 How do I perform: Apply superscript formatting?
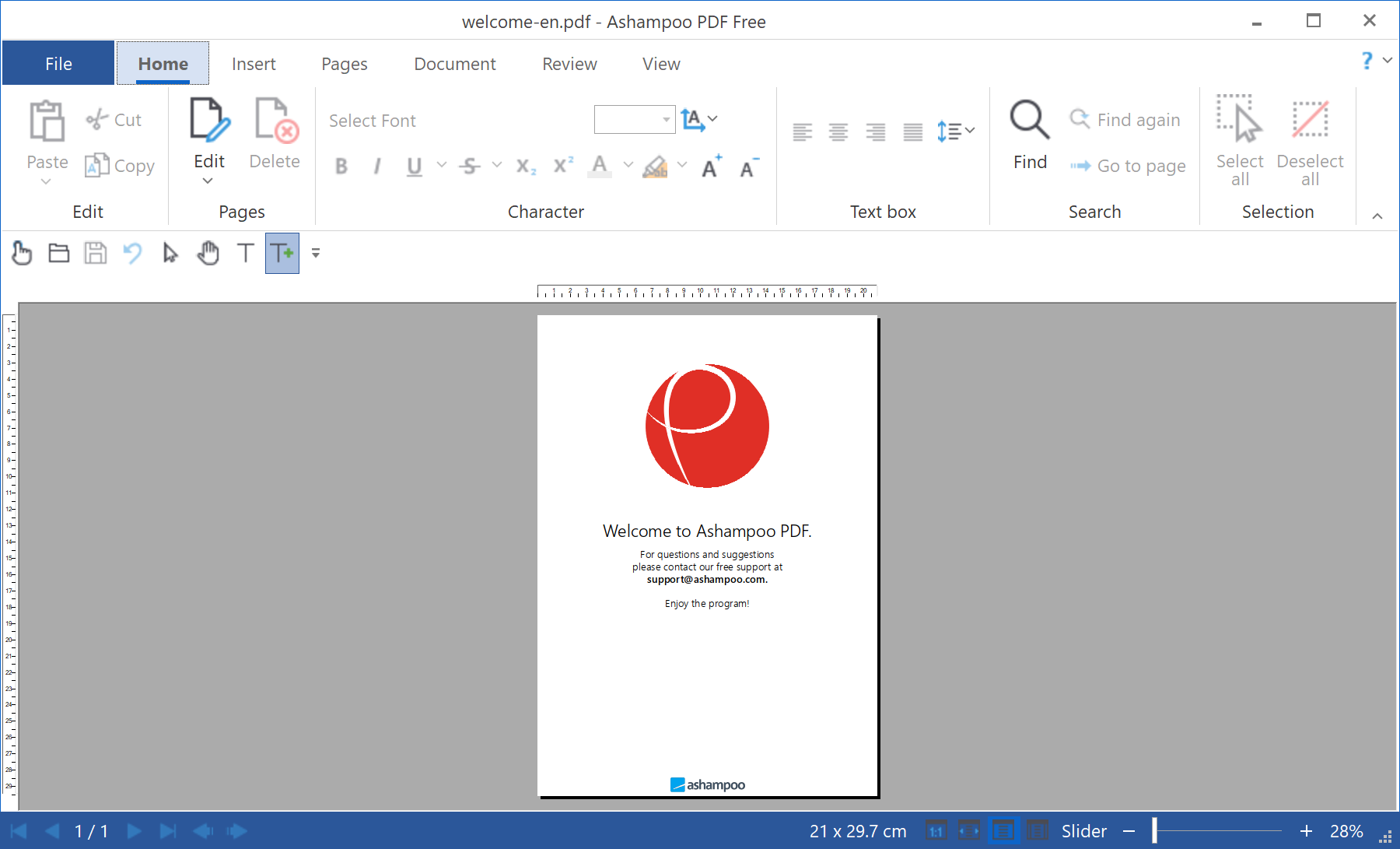pyautogui.click(x=563, y=166)
